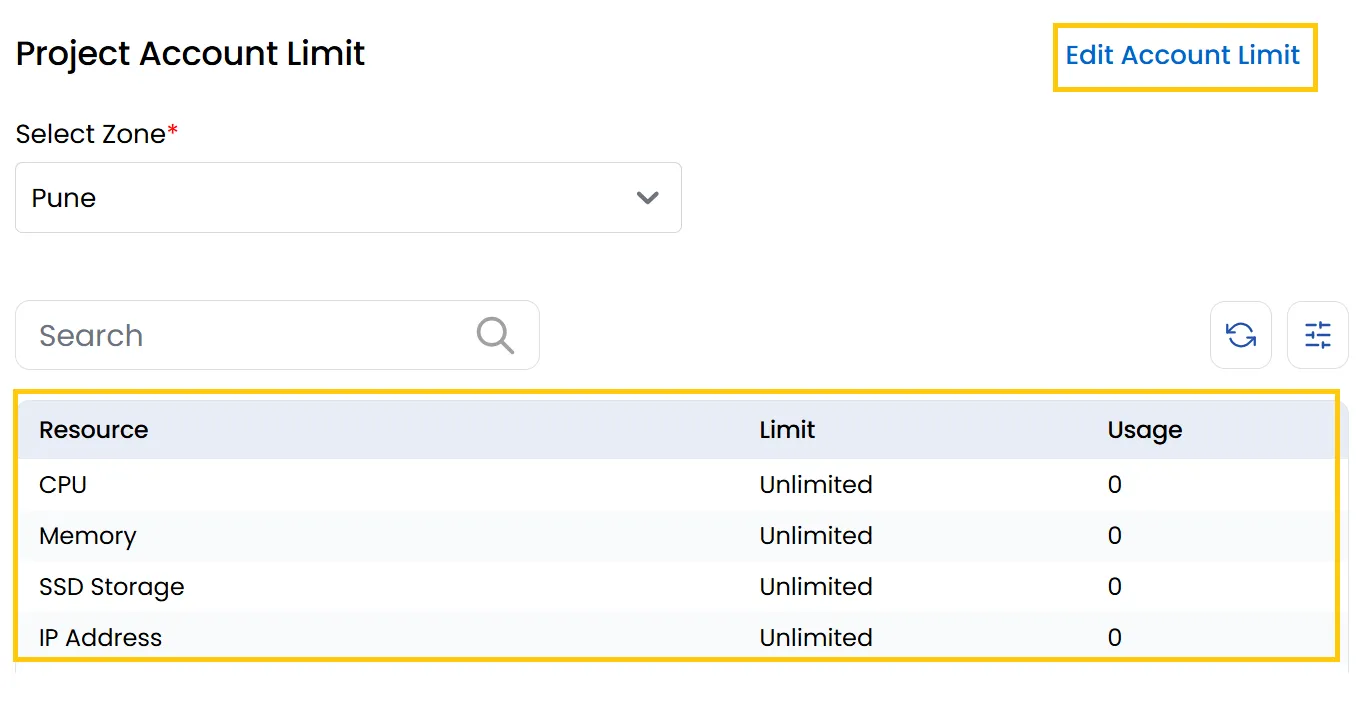The height and width of the screenshot is (704, 1364).
Task: Open the column filter settings icon
Action: coord(1318,335)
